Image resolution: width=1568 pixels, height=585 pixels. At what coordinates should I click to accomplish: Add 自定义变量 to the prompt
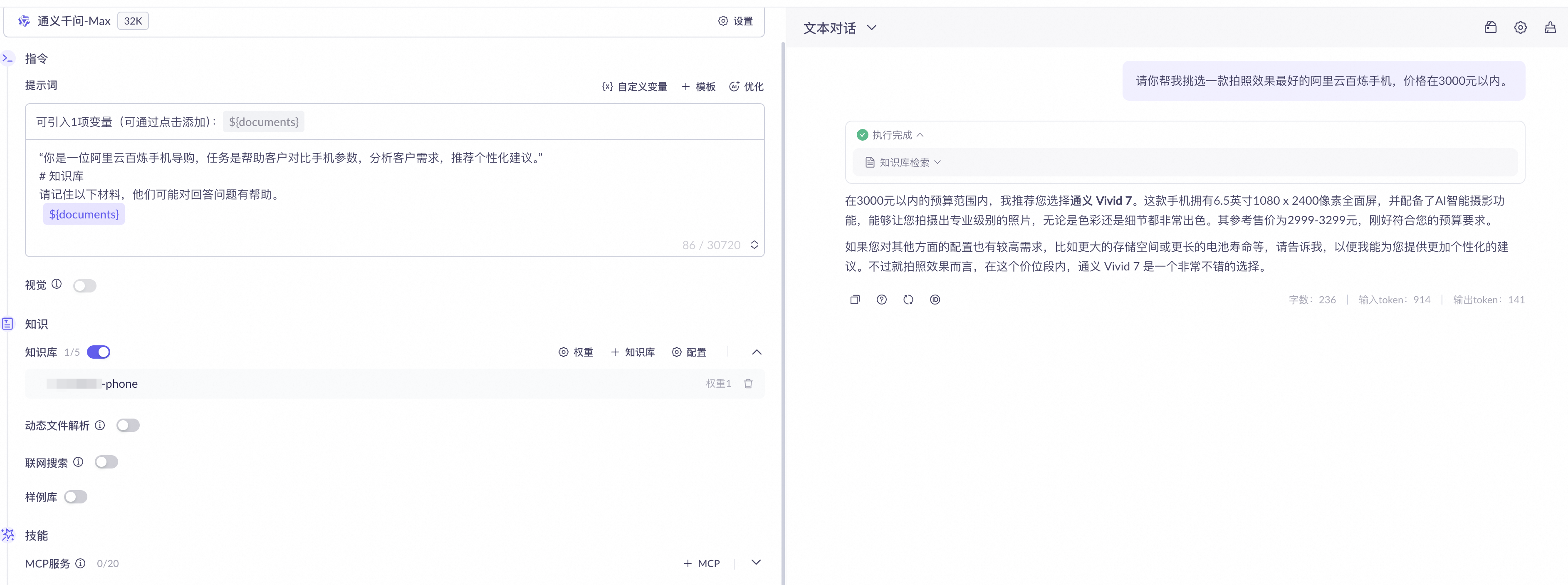tap(635, 87)
